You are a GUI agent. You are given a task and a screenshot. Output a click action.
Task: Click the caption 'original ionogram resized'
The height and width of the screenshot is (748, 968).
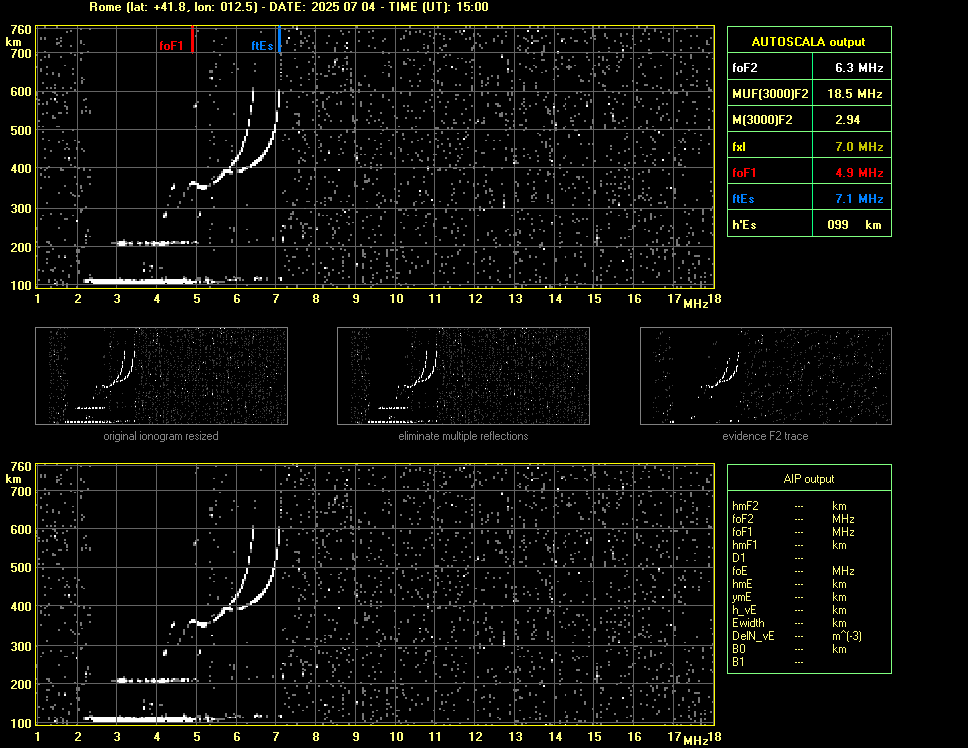[x=161, y=436]
